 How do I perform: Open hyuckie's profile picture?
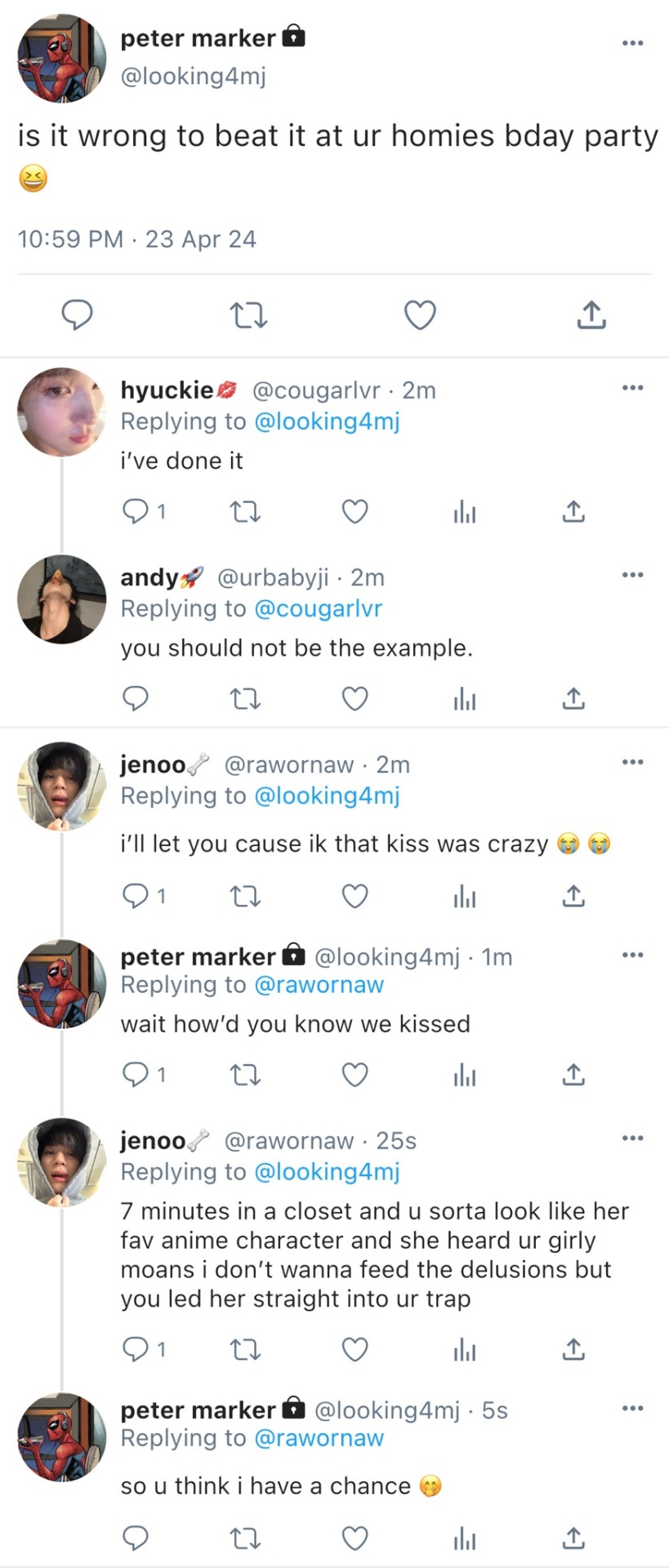pos(62,412)
